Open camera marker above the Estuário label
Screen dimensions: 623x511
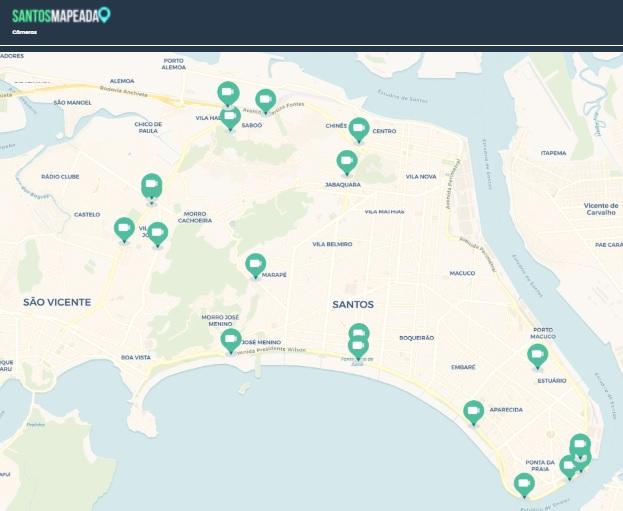pyautogui.click(x=538, y=356)
